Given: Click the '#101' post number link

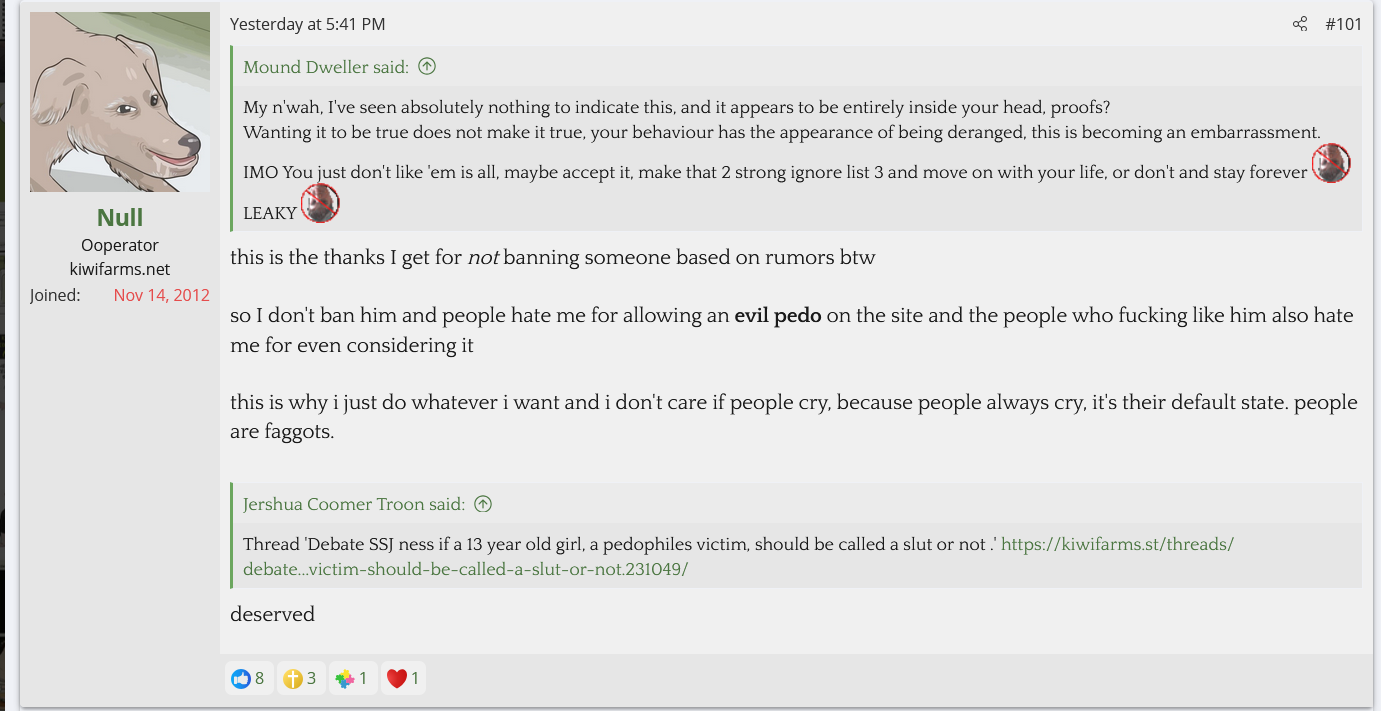Looking at the screenshot, I should [1343, 24].
